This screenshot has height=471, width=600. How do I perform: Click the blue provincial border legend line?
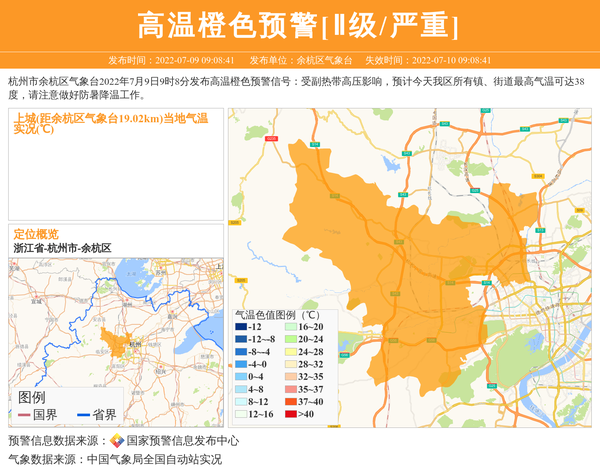click(x=84, y=415)
